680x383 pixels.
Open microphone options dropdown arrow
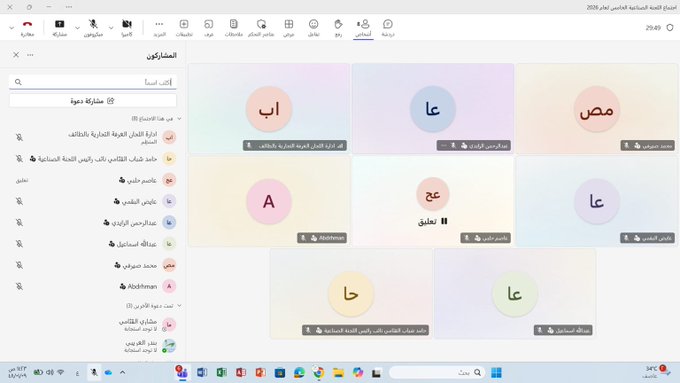77,28
